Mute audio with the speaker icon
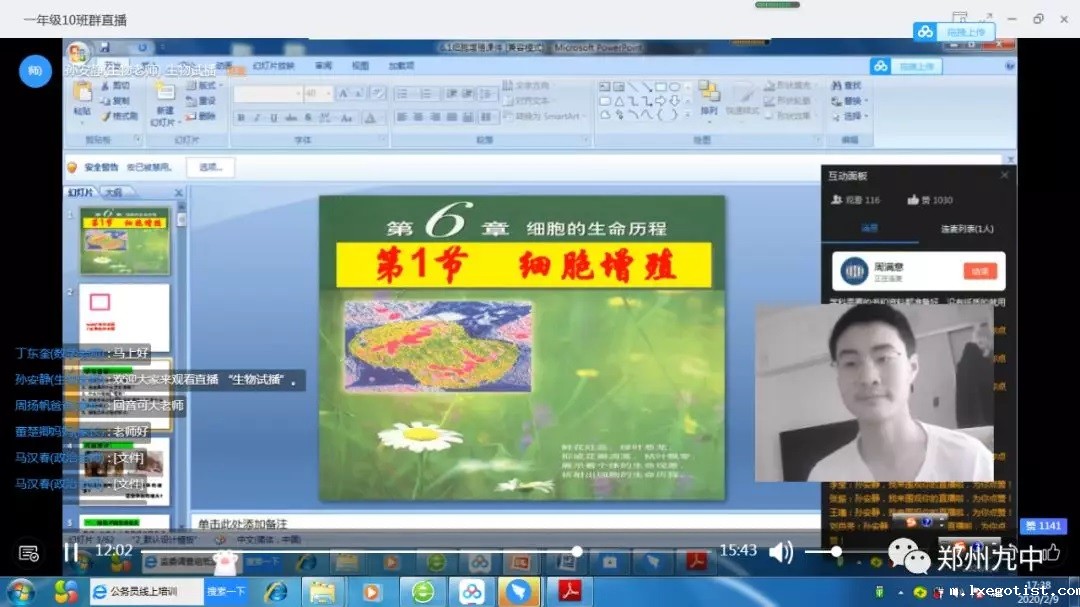Image resolution: width=1080 pixels, height=607 pixels. click(781, 551)
